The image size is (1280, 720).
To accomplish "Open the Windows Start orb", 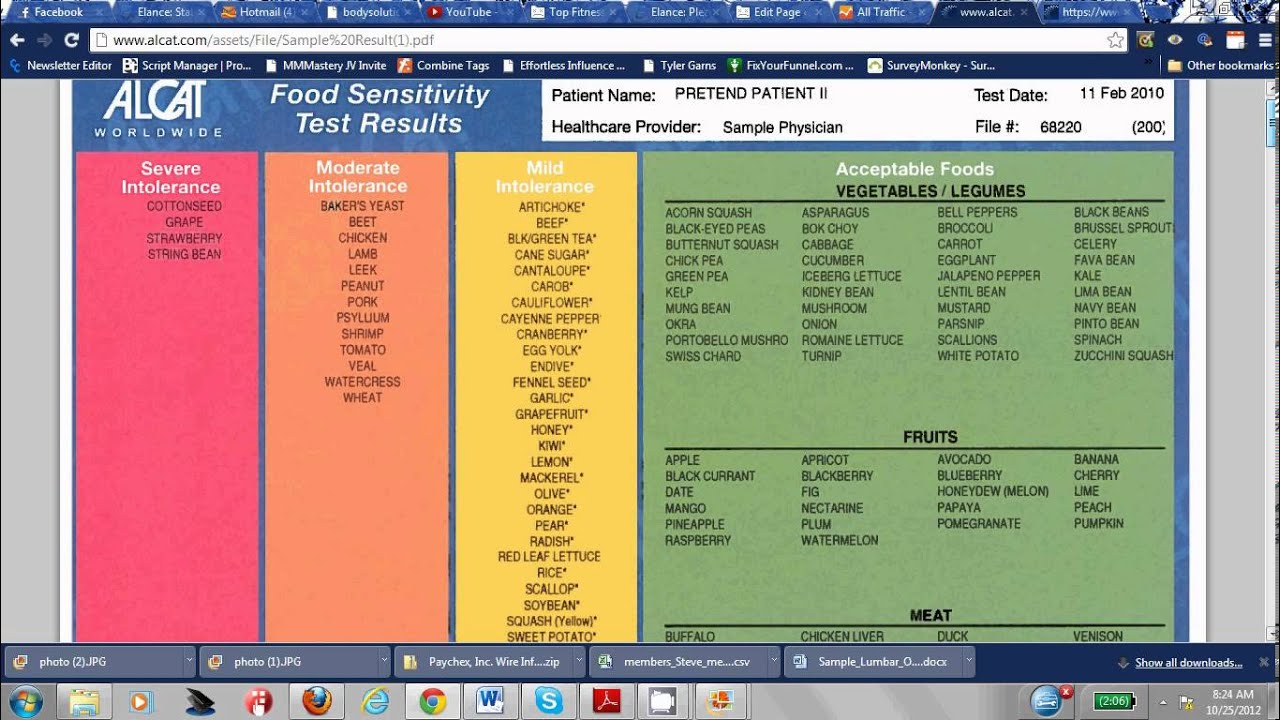I will 24,701.
